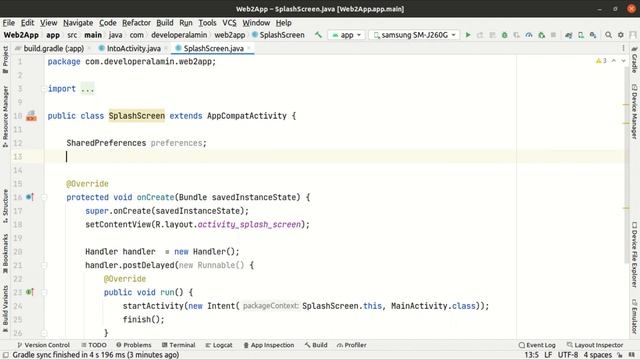Open the Resource Manager side panel
This screenshot has height=360, width=640.
point(5,117)
